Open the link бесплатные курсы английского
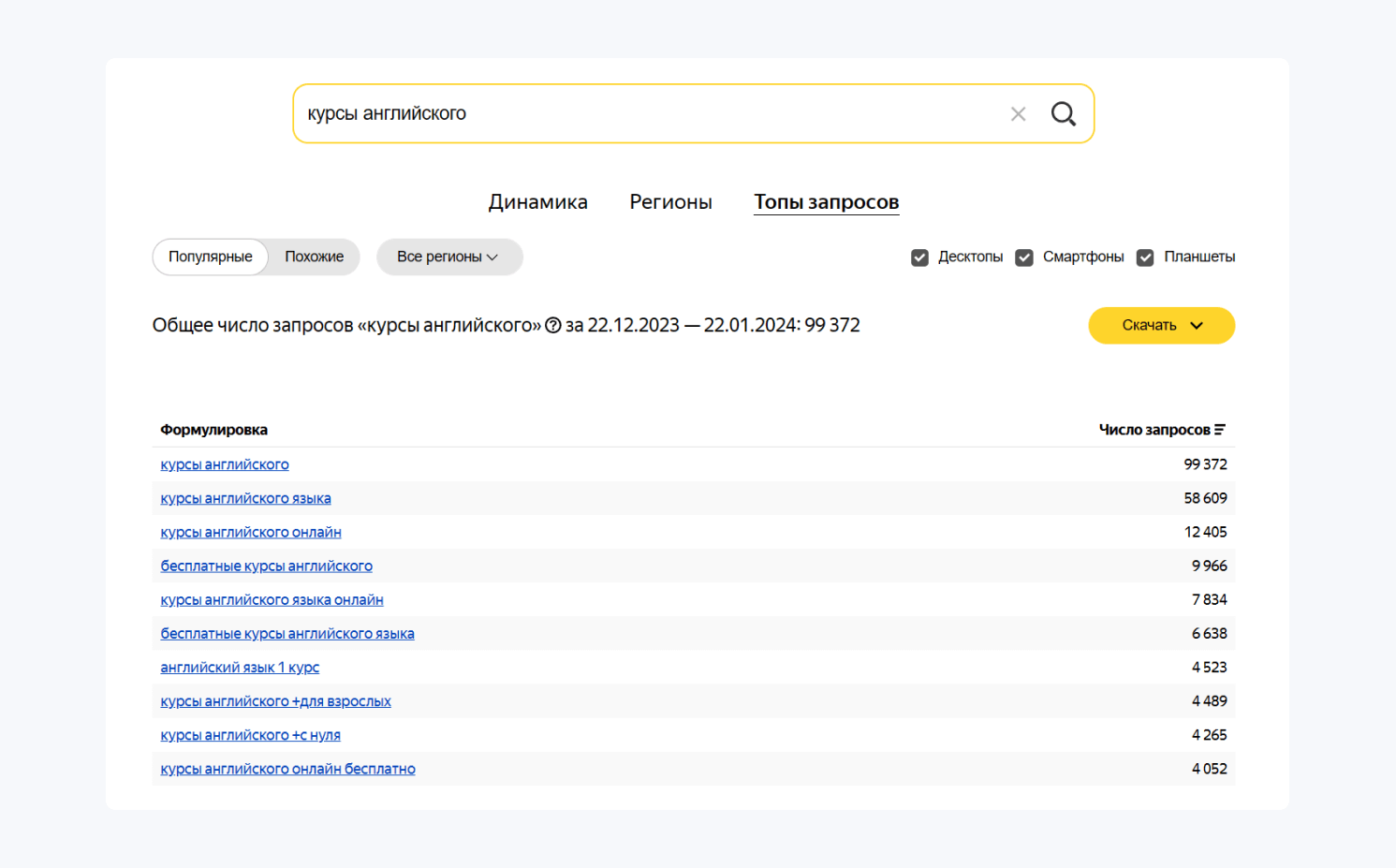 click(x=266, y=566)
